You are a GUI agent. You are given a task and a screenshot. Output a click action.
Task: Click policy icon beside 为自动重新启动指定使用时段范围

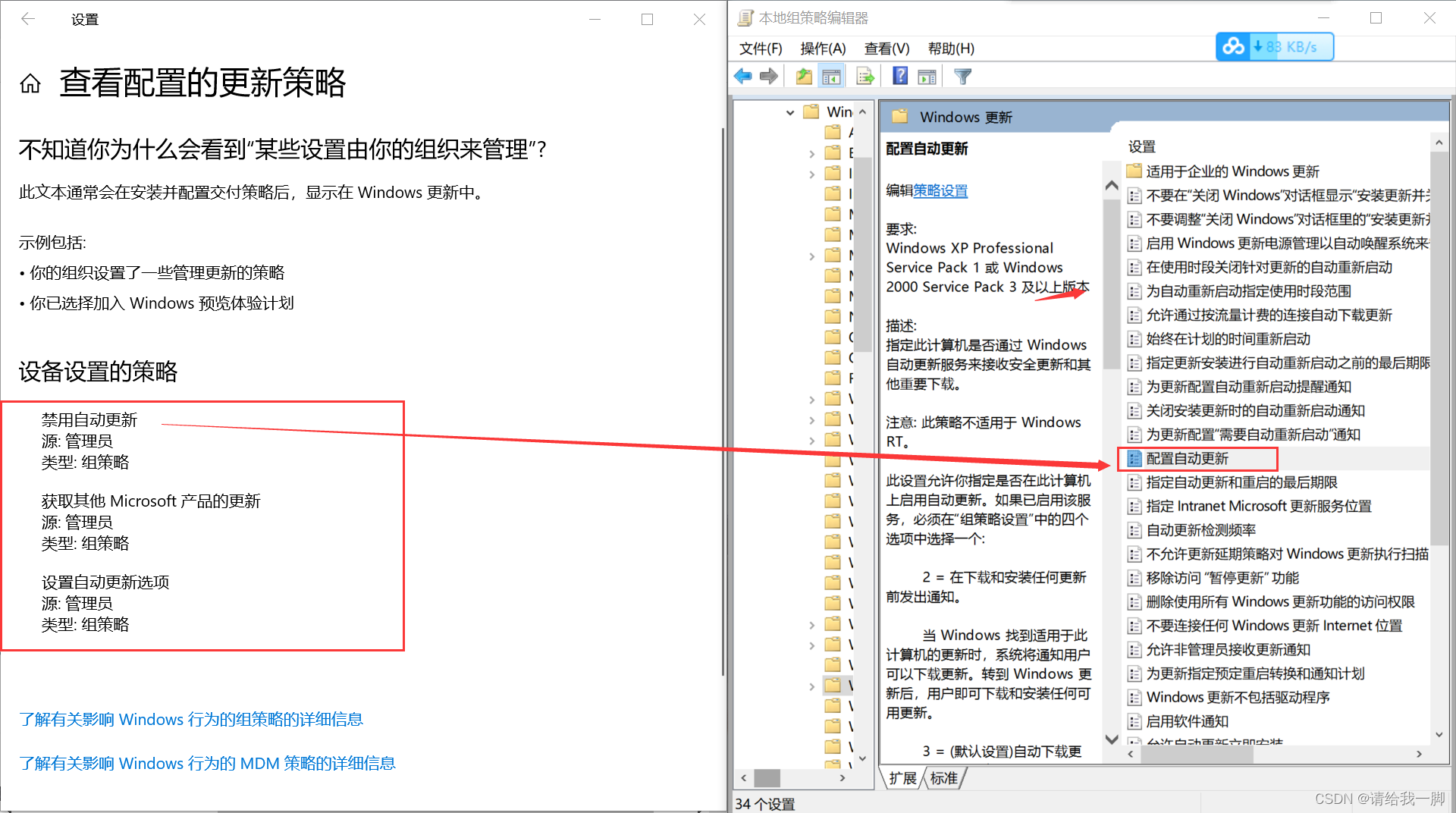1134,291
